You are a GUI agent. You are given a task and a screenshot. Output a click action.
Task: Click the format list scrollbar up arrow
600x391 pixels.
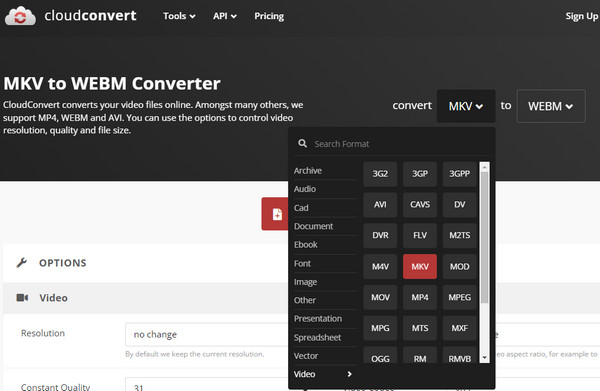coord(484,167)
